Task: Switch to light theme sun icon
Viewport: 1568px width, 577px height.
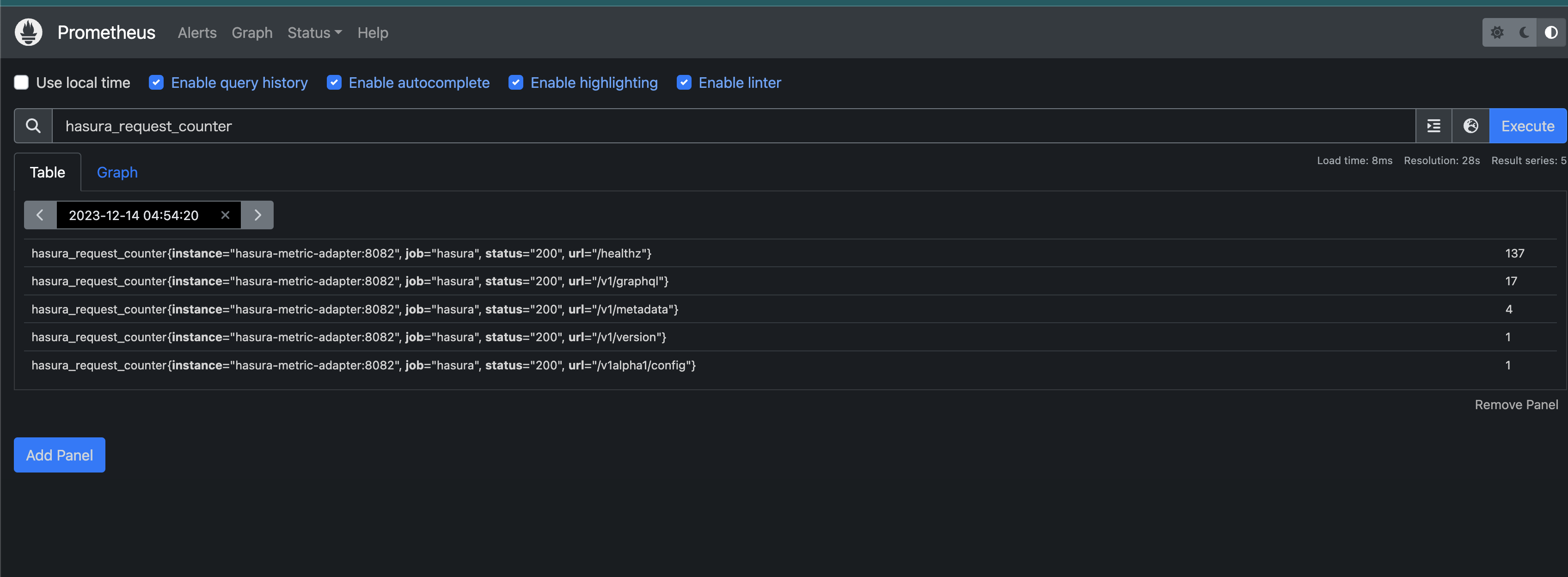Action: [1497, 32]
